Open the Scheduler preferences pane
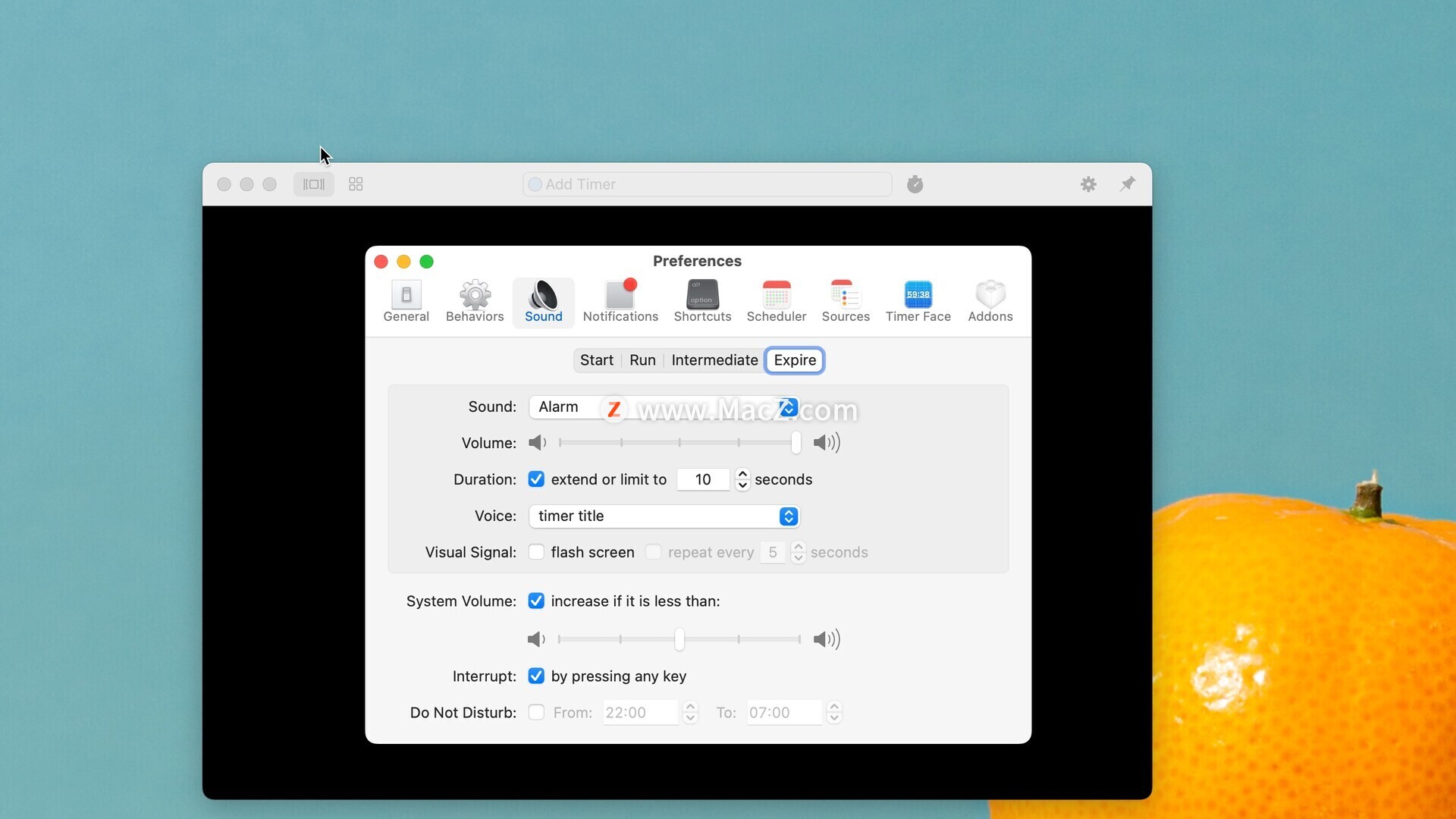 point(777,302)
